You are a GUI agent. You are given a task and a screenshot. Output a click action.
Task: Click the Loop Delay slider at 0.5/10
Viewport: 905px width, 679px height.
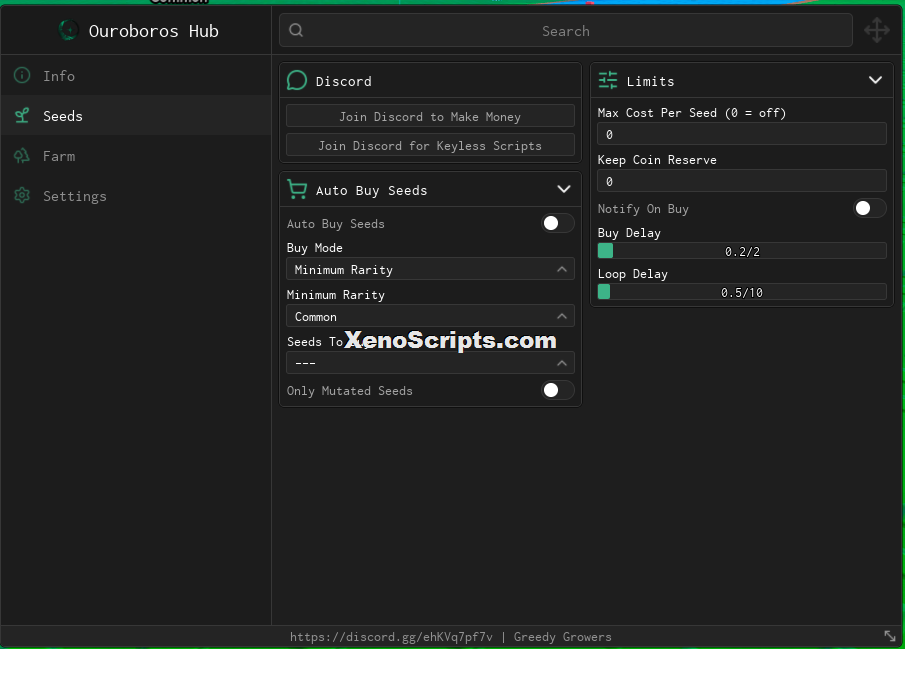pyautogui.click(x=742, y=292)
